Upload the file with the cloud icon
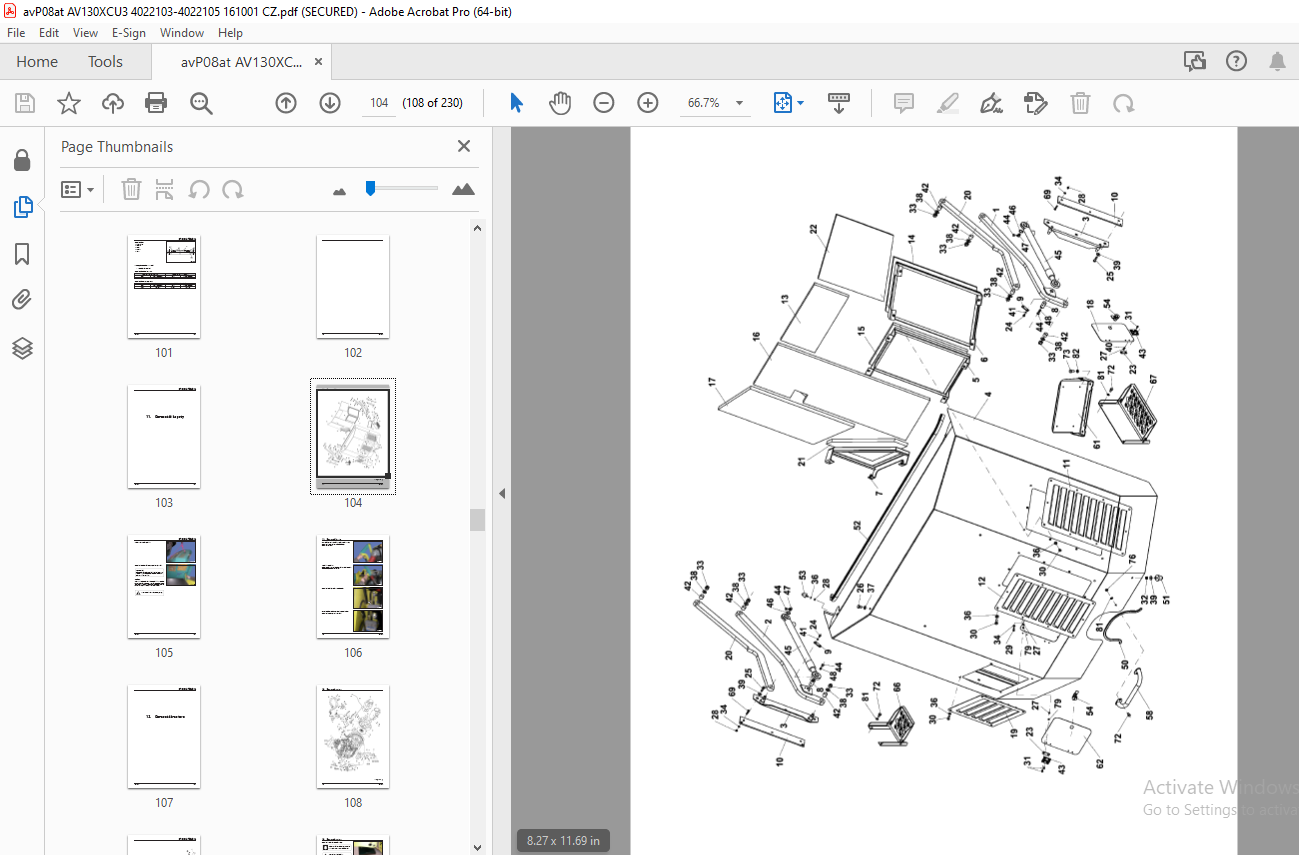Image resolution: width=1299 pixels, height=855 pixels. coord(113,103)
